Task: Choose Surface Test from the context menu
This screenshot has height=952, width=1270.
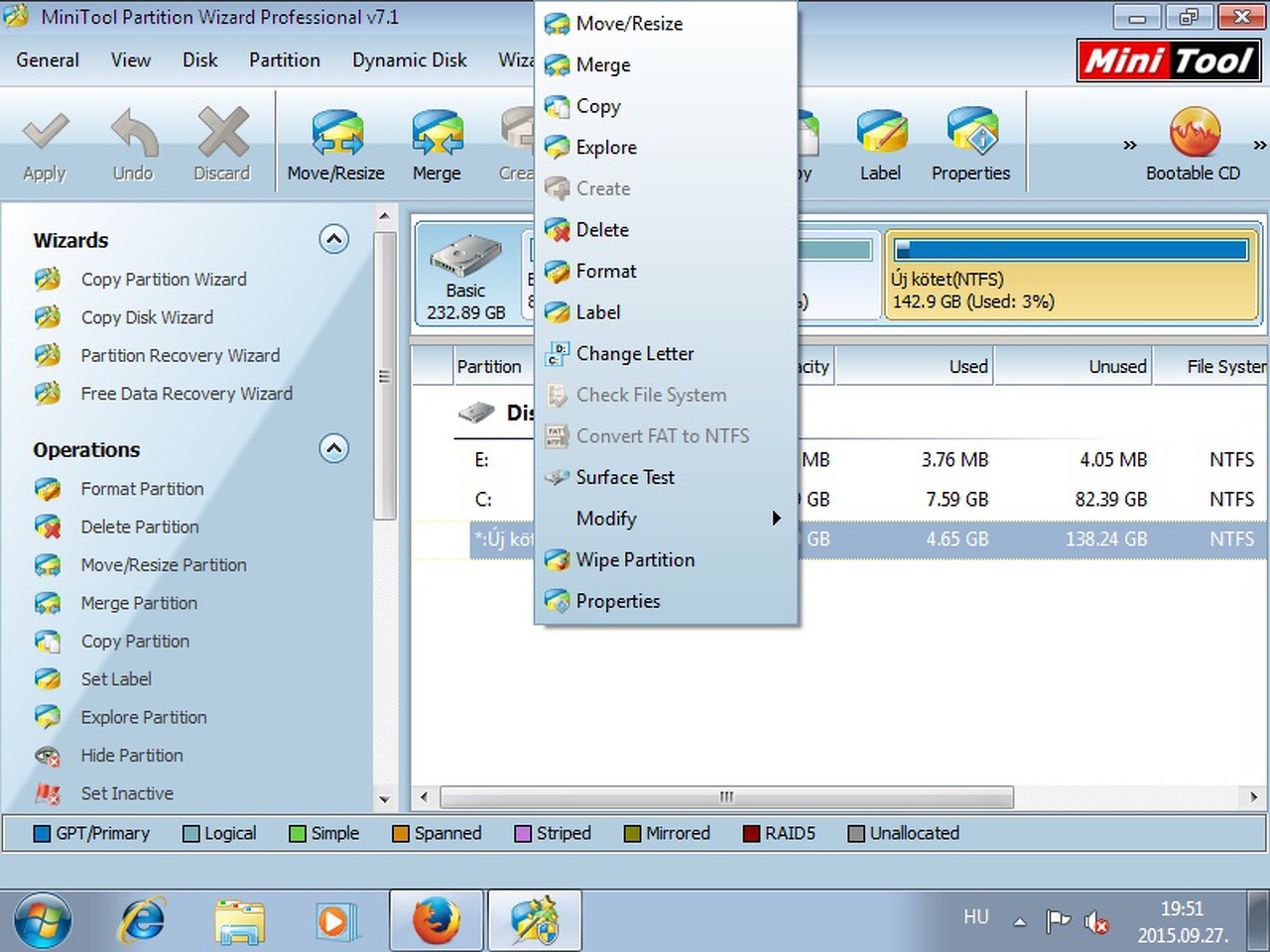Action: click(x=667, y=478)
